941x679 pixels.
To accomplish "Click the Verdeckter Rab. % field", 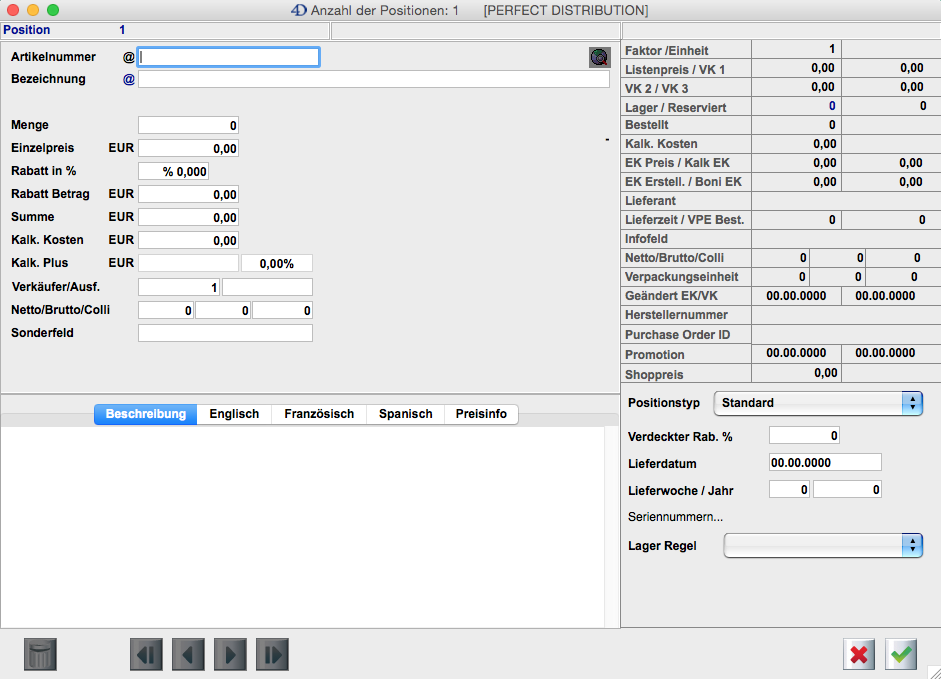I will pyautogui.click(x=803, y=435).
